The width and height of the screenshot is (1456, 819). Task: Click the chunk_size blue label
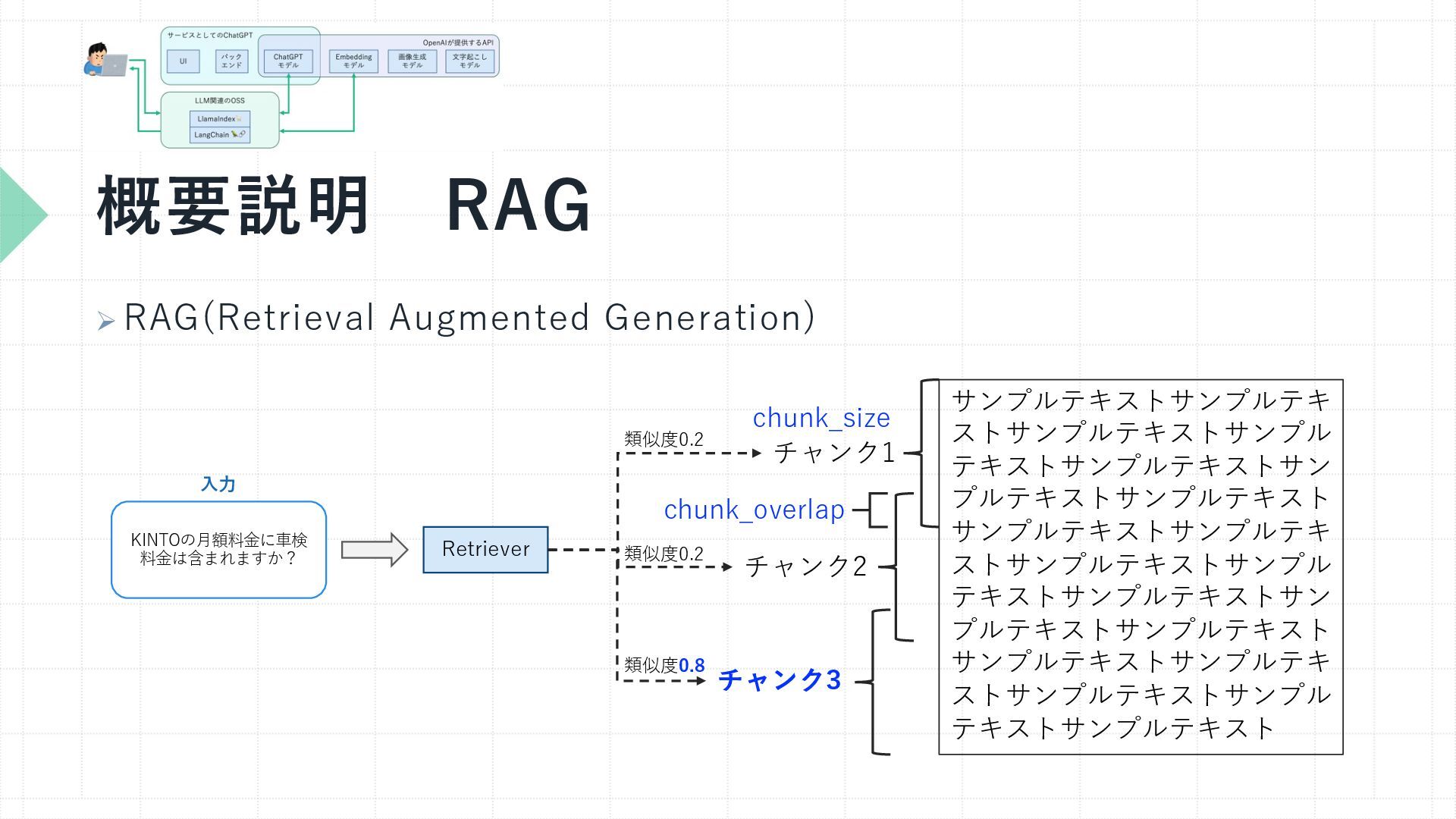(x=821, y=418)
